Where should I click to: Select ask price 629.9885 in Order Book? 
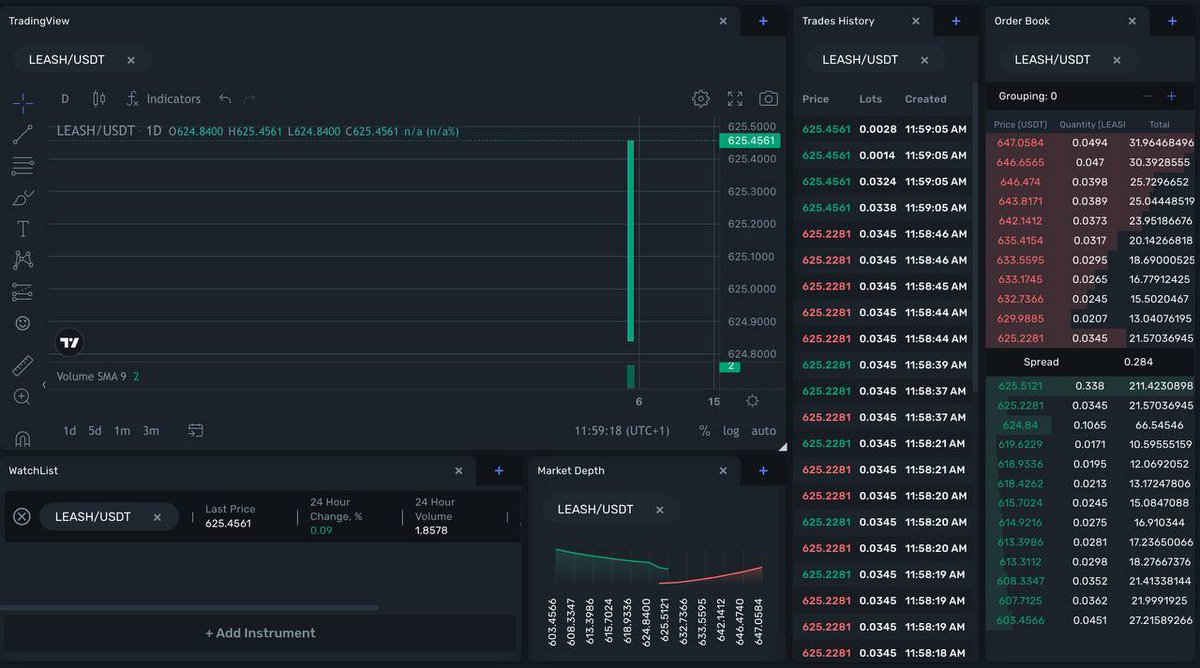pos(1020,319)
